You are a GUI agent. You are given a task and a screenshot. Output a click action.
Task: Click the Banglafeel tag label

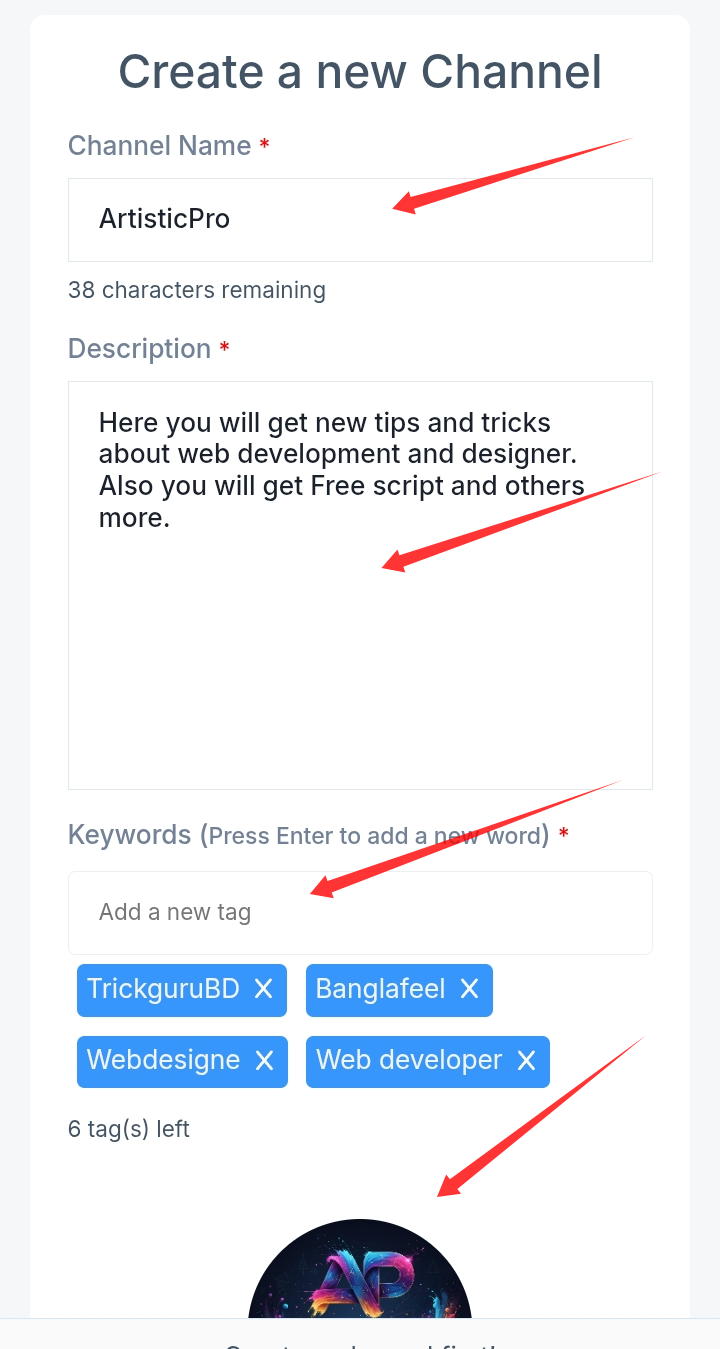pos(380,990)
